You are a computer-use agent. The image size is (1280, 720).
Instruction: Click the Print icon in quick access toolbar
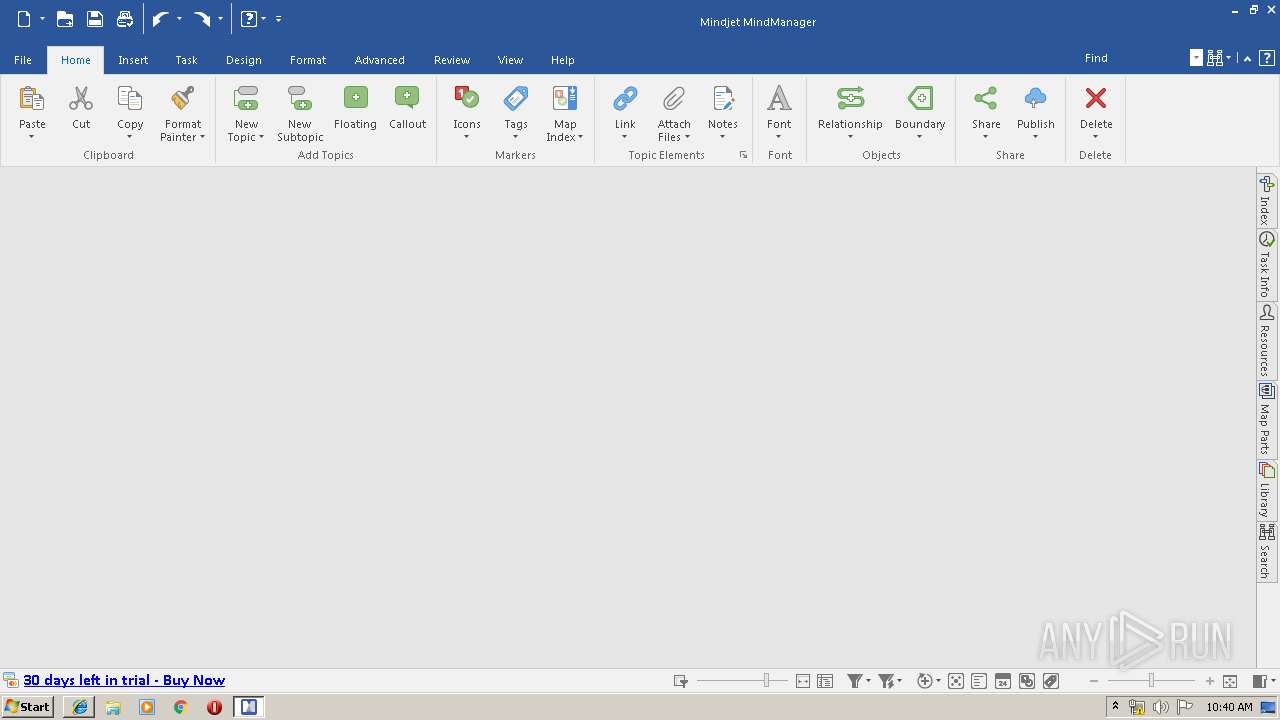pos(124,19)
